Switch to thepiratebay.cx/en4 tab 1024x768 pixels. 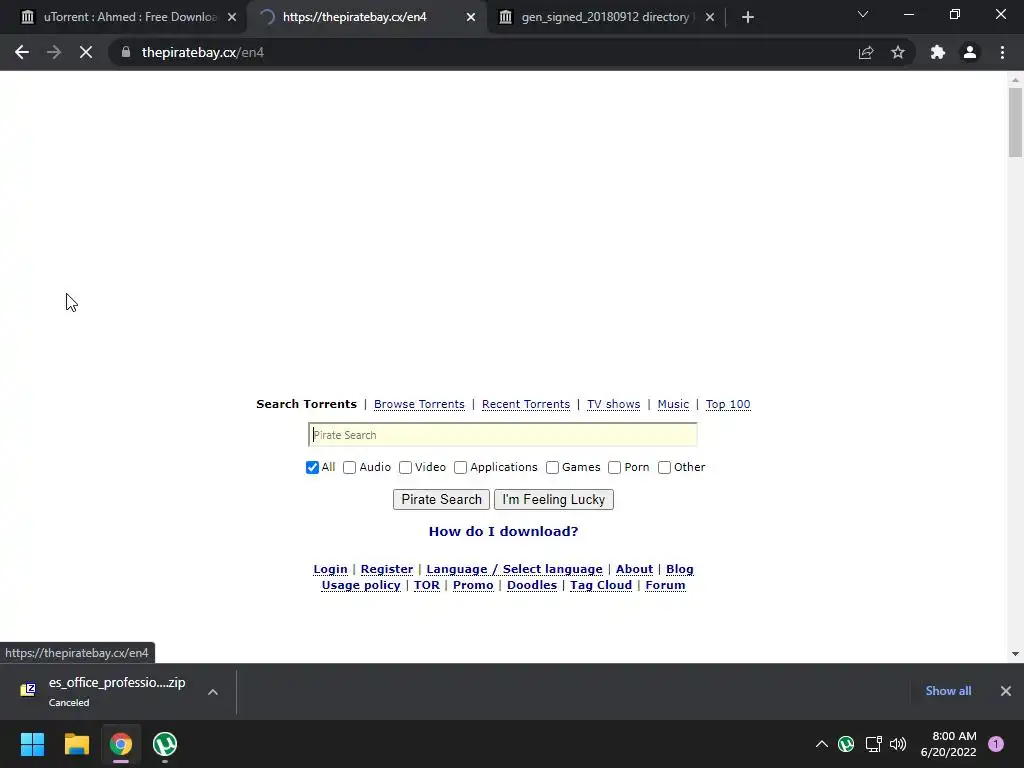tap(367, 17)
